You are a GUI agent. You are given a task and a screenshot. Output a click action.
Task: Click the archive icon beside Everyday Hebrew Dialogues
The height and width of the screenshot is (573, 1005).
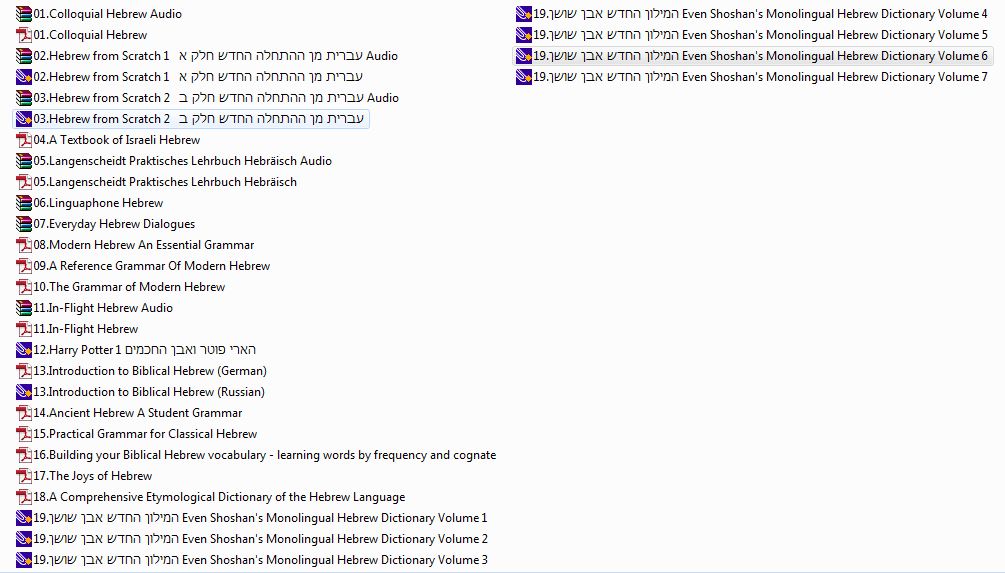coord(24,224)
